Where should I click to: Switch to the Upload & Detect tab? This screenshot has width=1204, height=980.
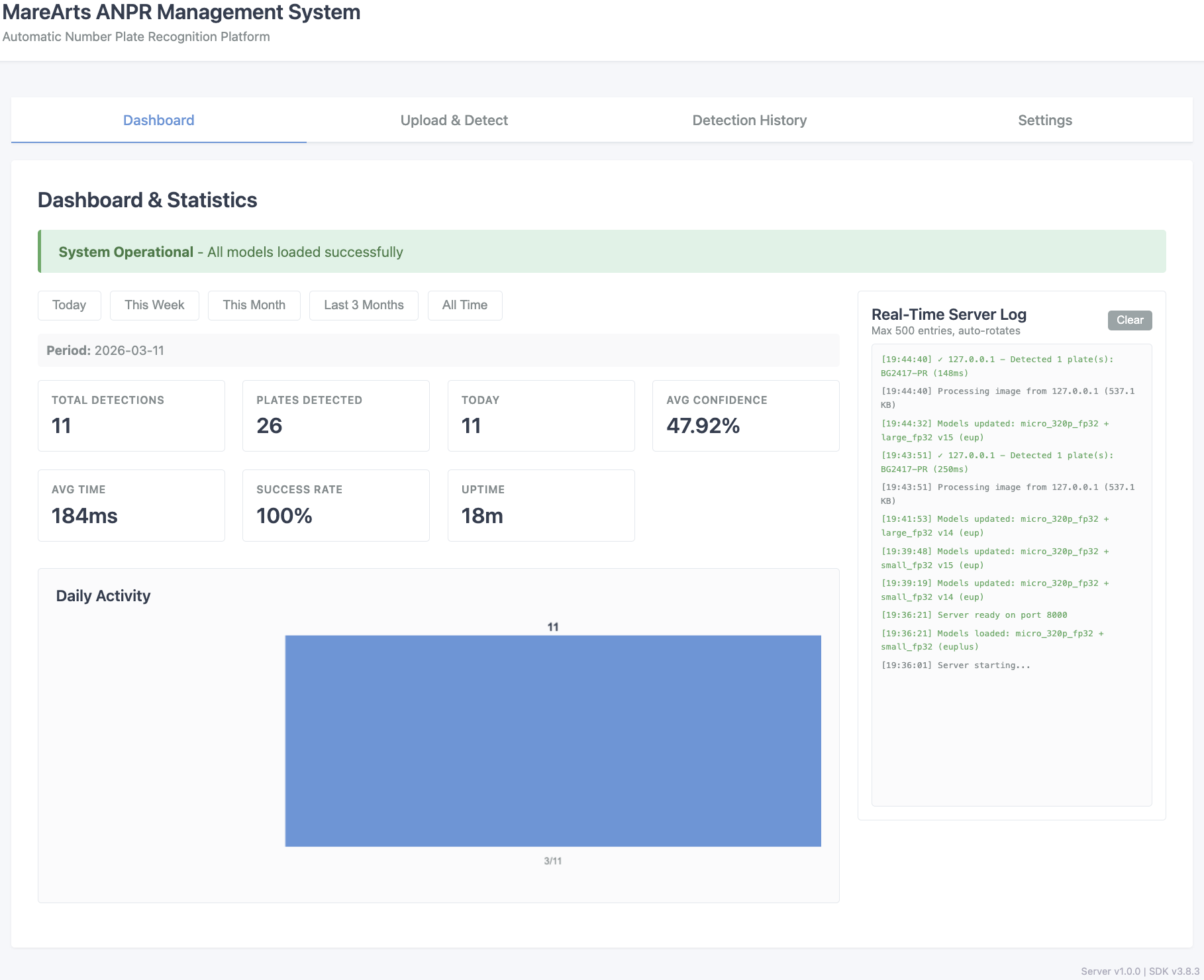(454, 120)
